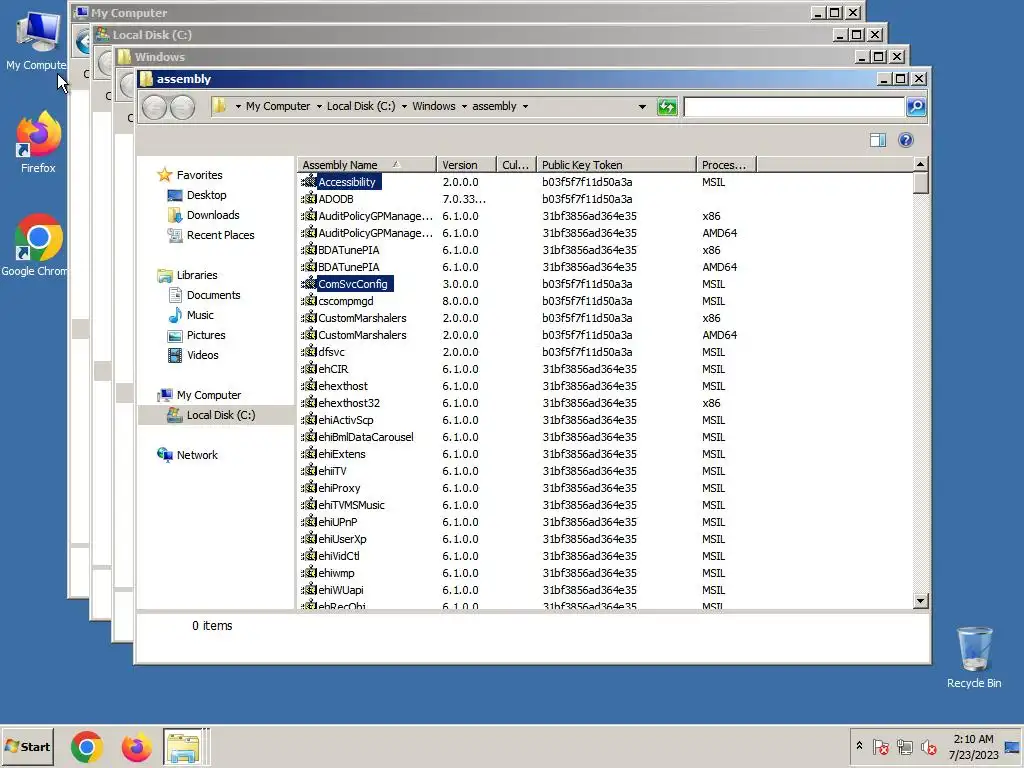Click the ehiwmp assembly icon
The width and height of the screenshot is (1024, 768).
(308, 573)
